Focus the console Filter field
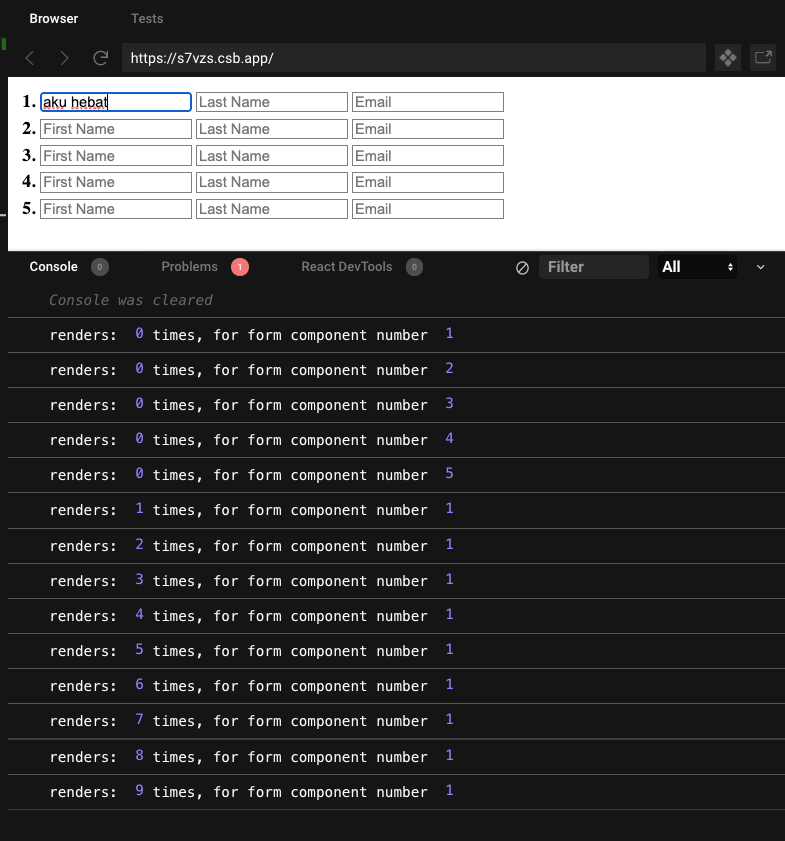This screenshot has width=785, height=841. pos(594,267)
